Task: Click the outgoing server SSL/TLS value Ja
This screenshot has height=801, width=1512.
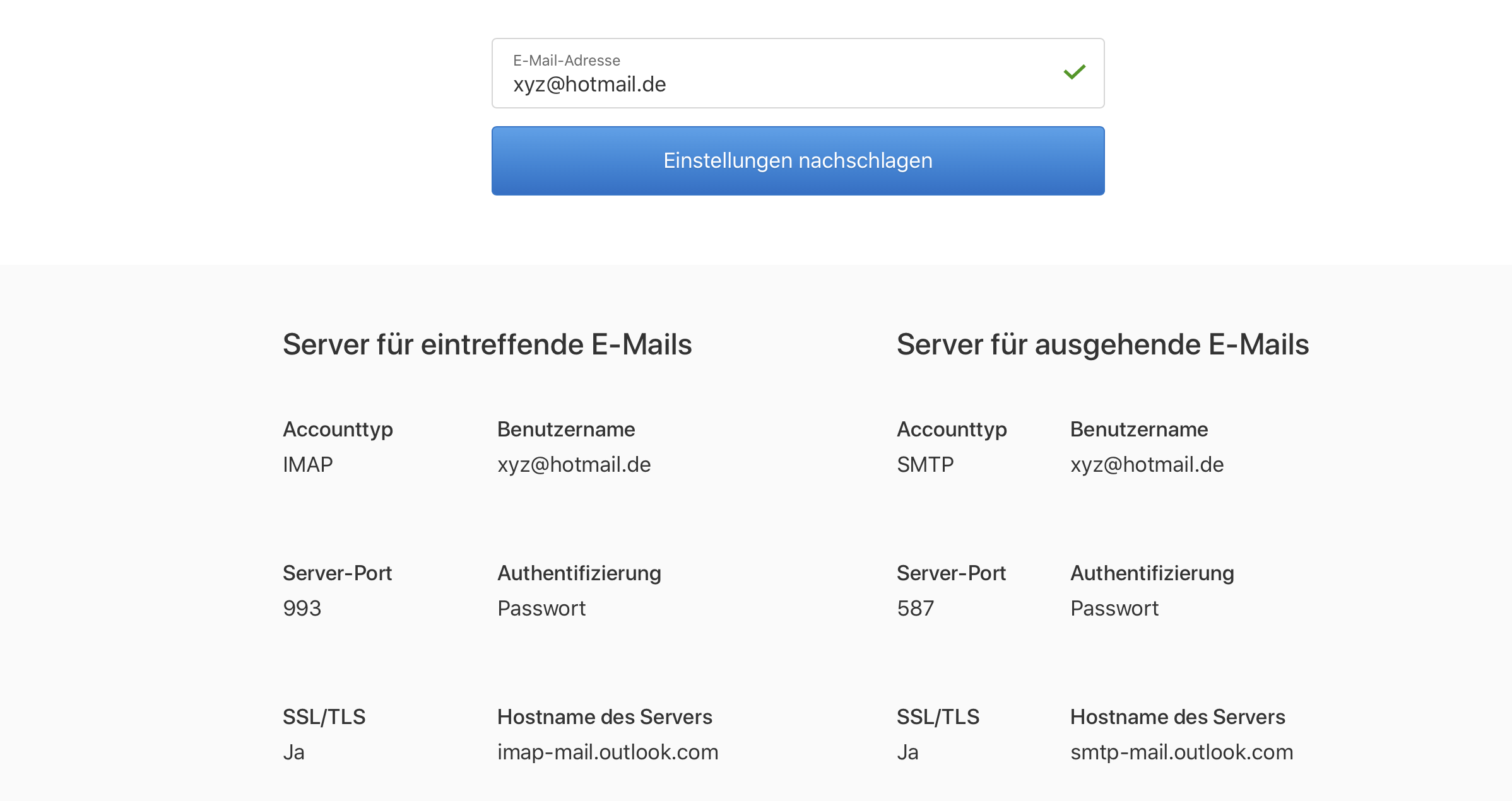Action: 907,752
